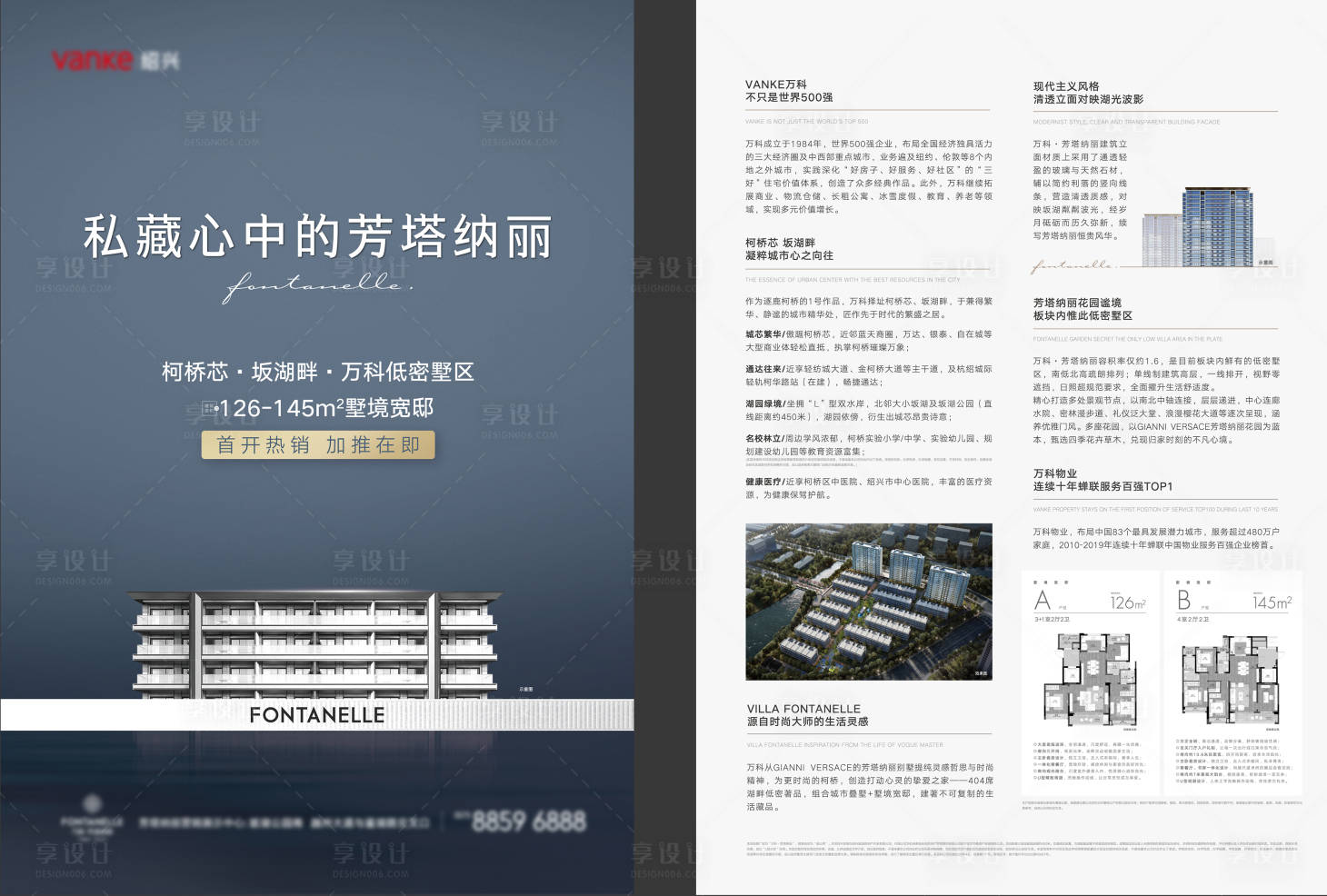Click the bold label 健康医疗
Image resolution: width=1327 pixels, height=896 pixels.
tap(764, 482)
